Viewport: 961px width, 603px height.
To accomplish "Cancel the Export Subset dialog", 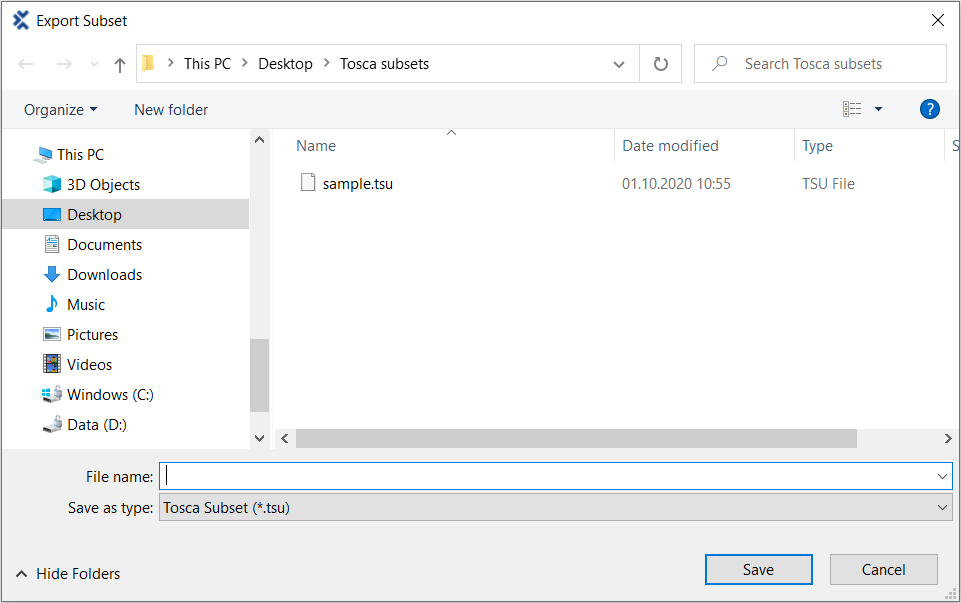I will pyautogui.click(x=883, y=569).
